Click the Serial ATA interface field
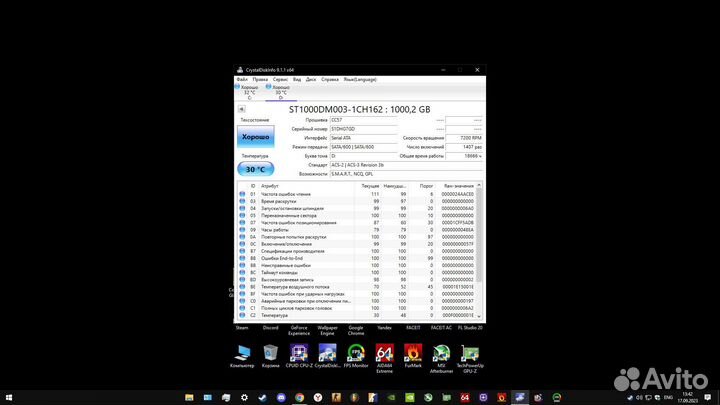 [363, 138]
